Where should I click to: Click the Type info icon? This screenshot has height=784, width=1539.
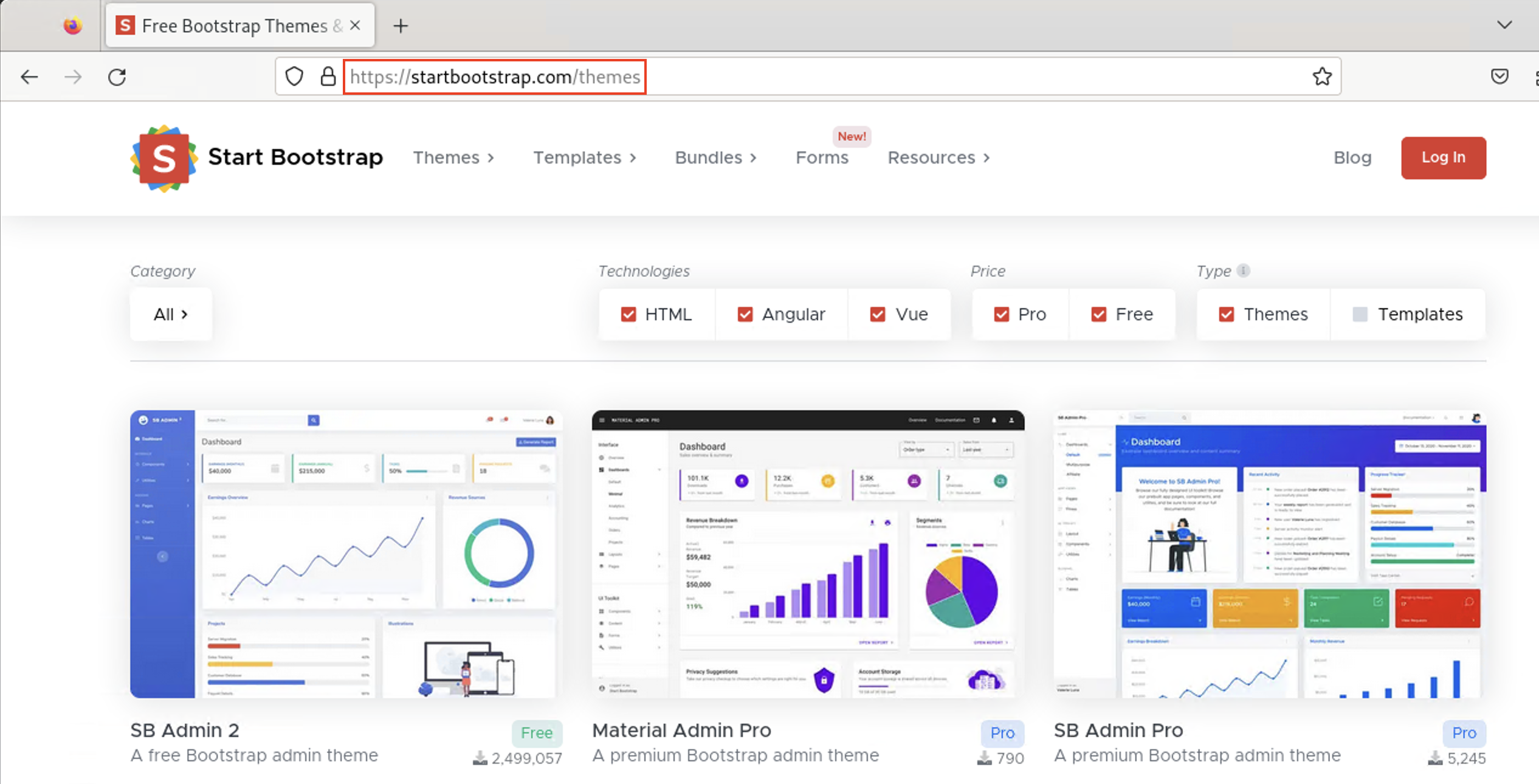pyautogui.click(x=1243, y=270)
